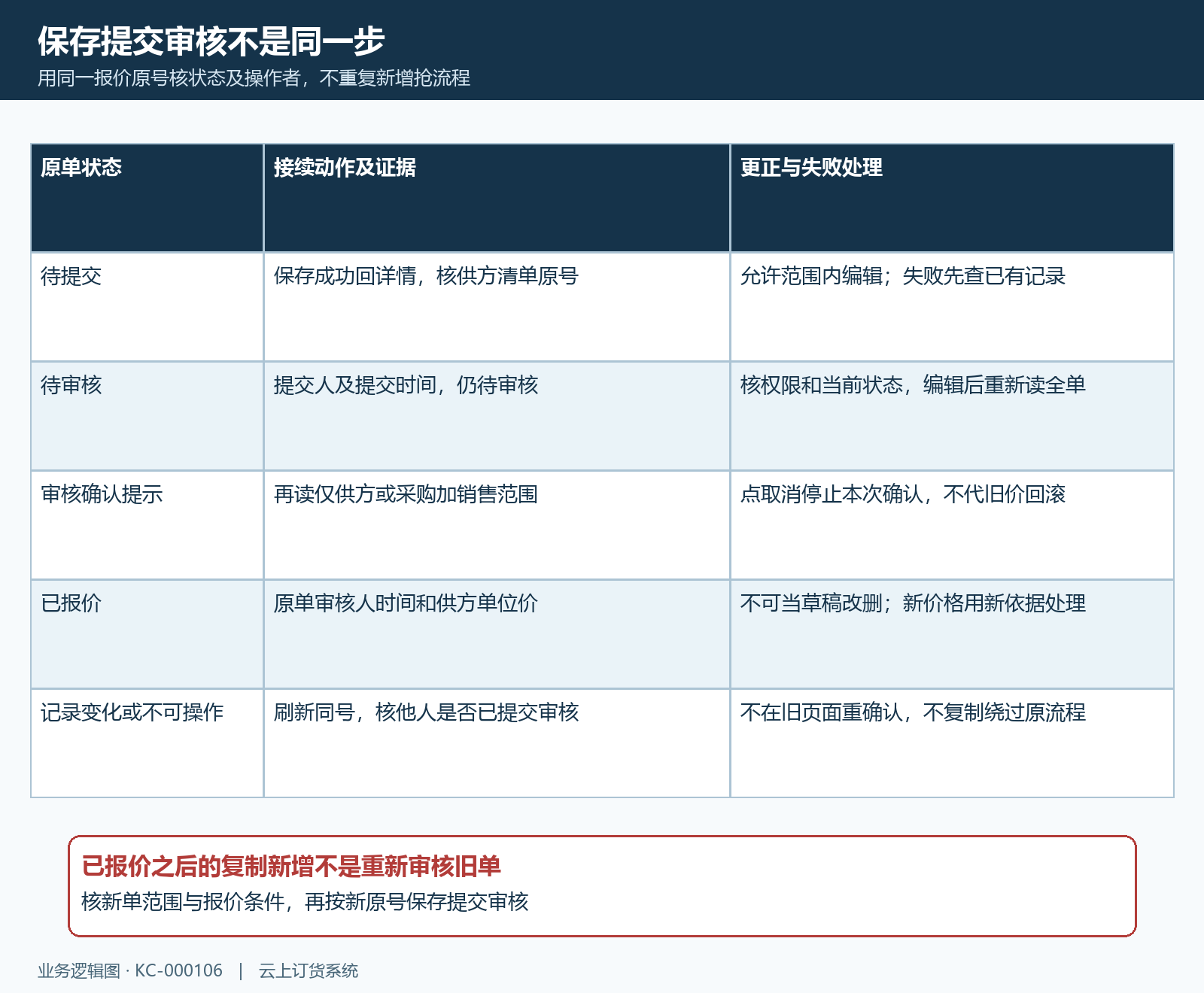This screenshot has height=993, width=1204.
Task: Select the 接续动作及证据 column header
Action: (x=497, y=198)
